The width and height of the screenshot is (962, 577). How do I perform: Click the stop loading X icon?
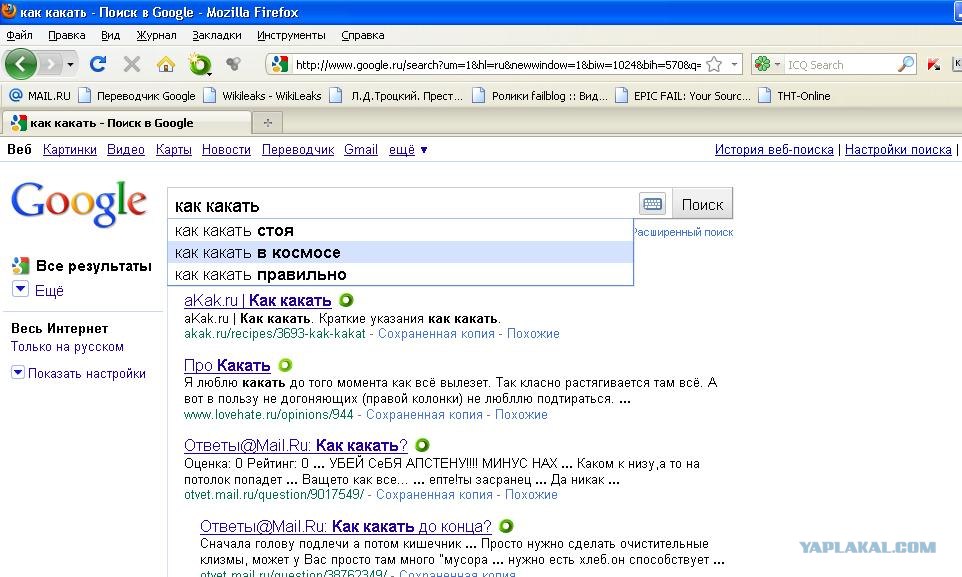[131, 64]
